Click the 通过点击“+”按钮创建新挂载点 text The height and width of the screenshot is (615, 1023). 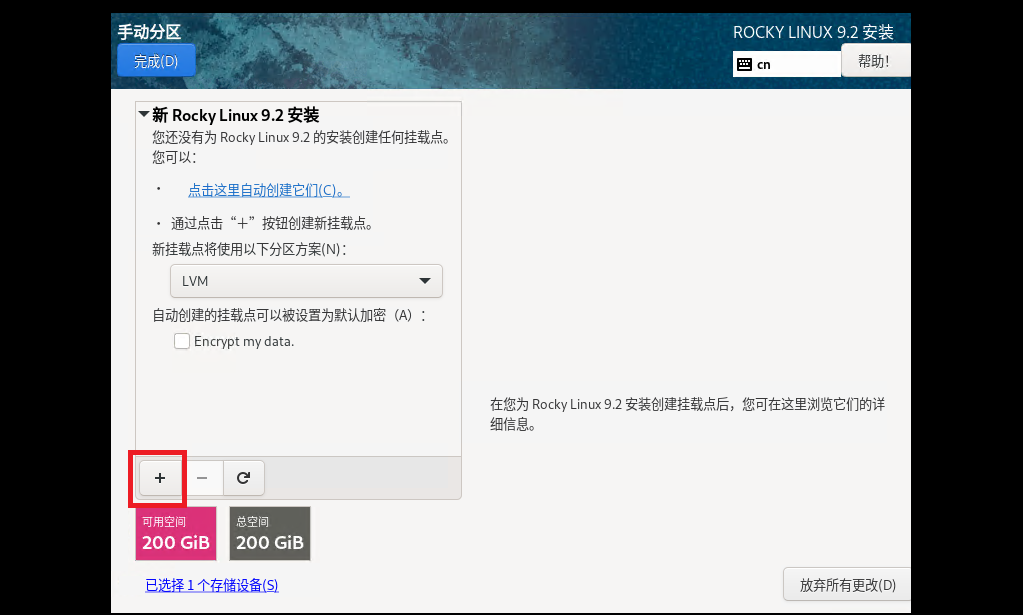272,224
